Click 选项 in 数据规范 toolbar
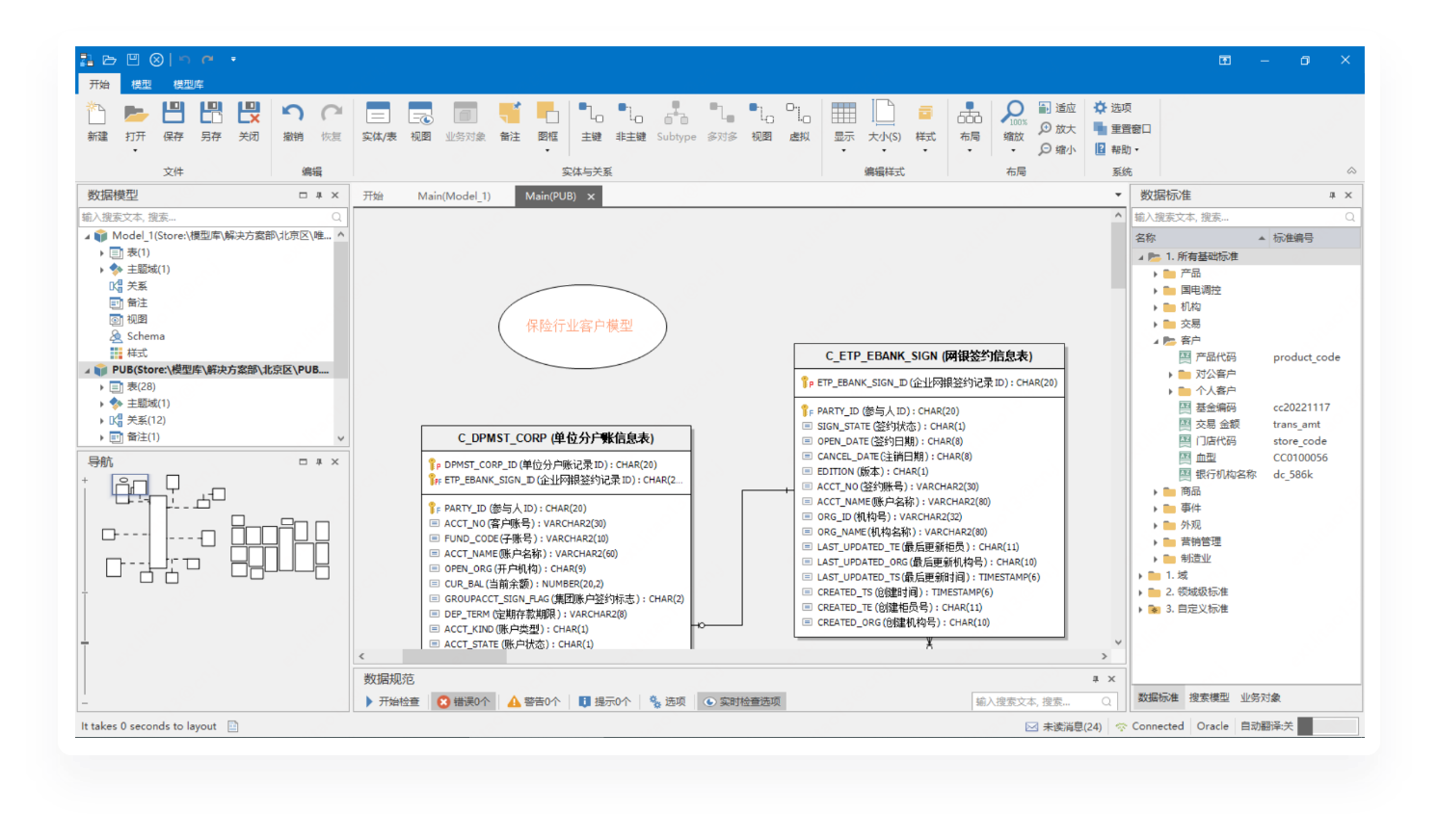This screenshot has height=840, width=1438. tap(668, 701)
